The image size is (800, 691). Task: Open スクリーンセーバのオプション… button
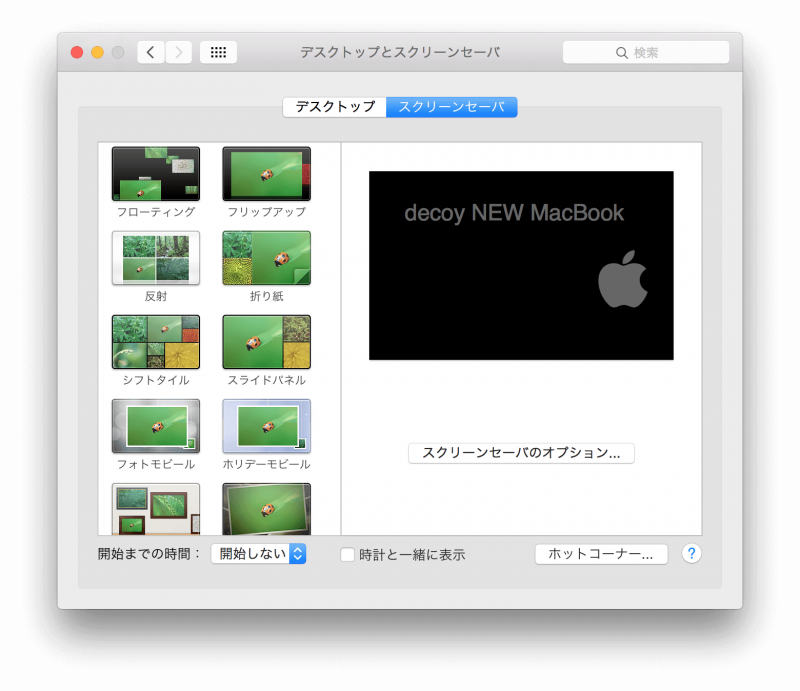point(521,453)
